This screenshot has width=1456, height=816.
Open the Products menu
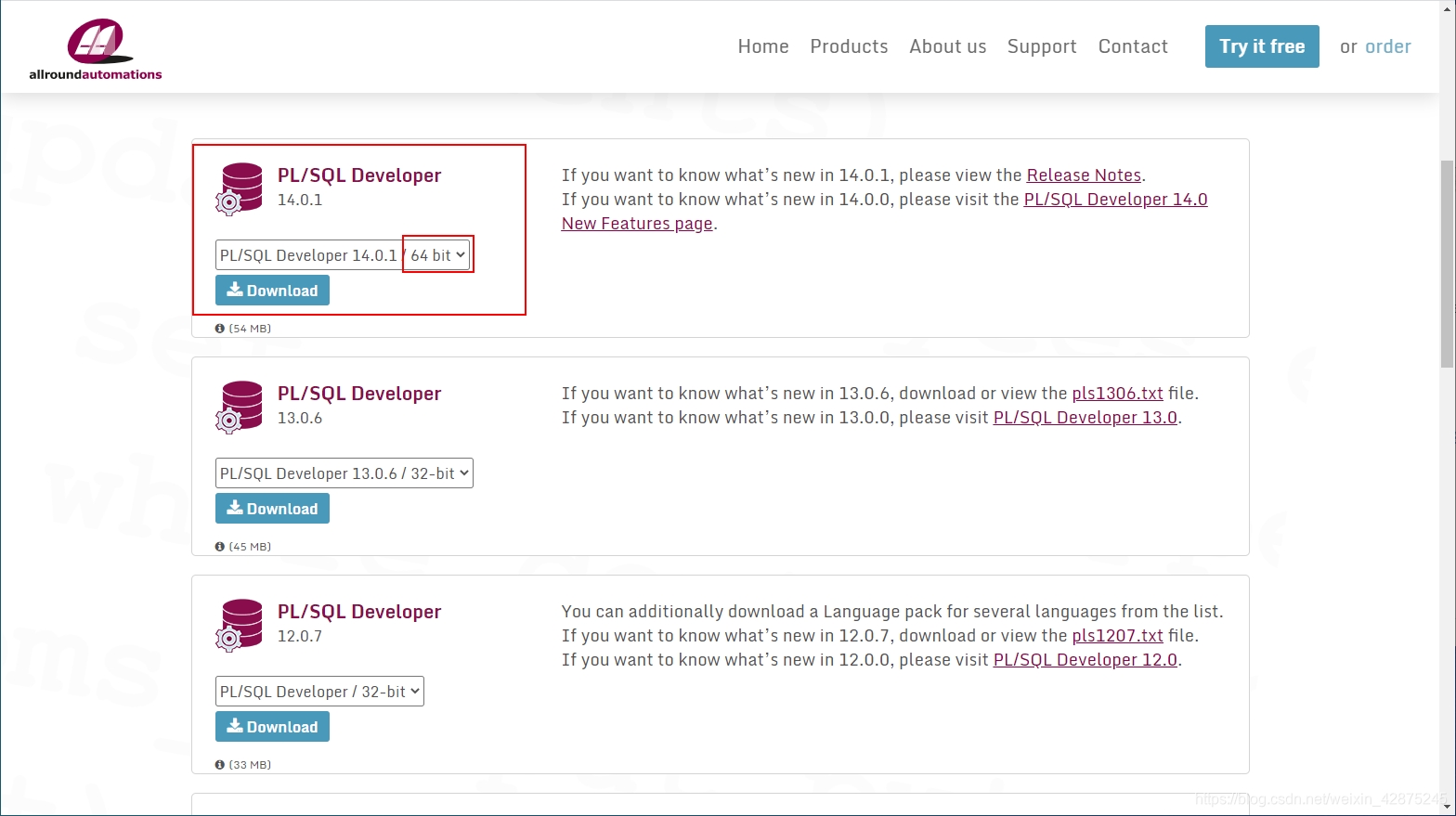click(x=849, y=46)
